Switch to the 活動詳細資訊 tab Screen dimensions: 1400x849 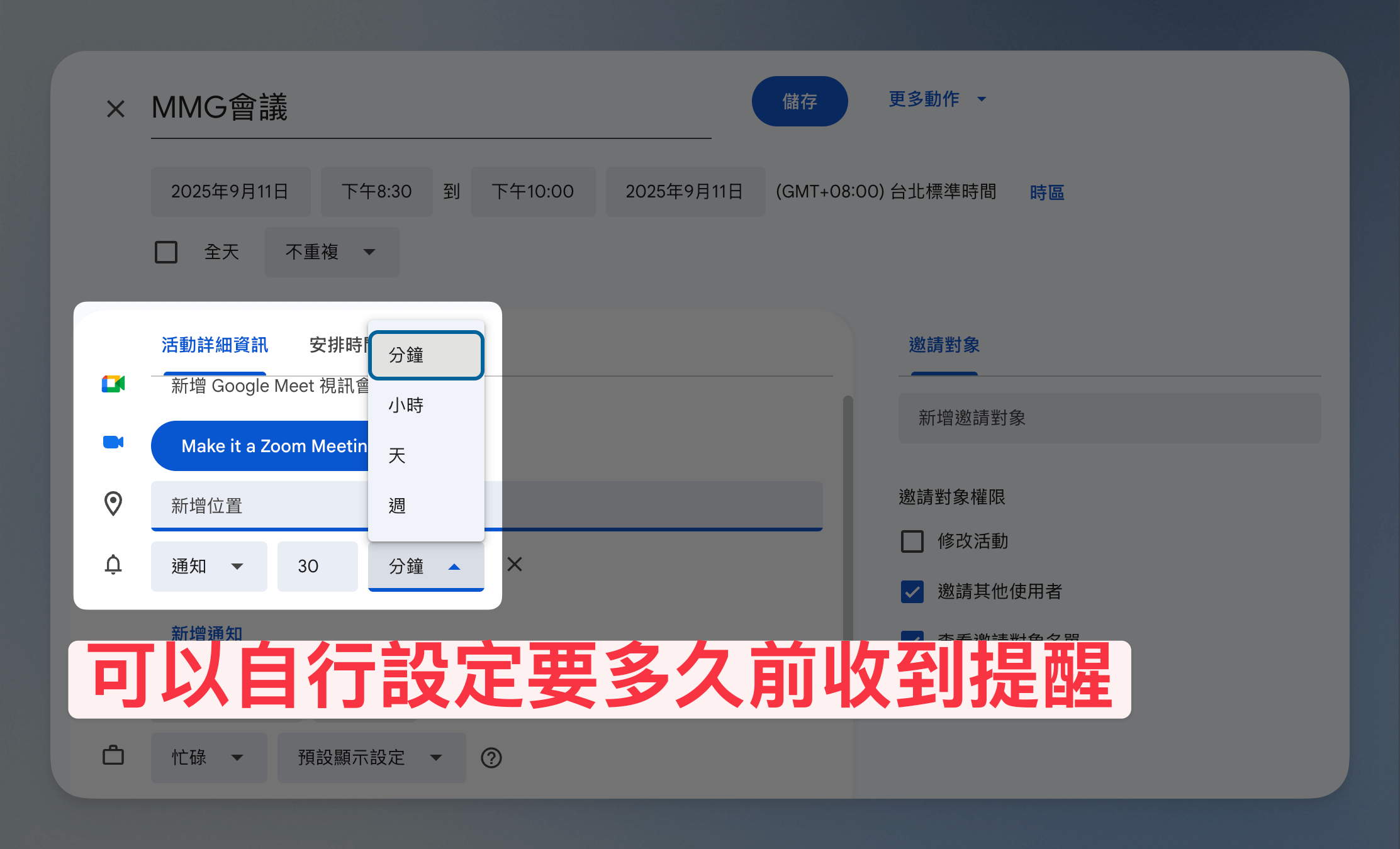[x=215, y=345]
